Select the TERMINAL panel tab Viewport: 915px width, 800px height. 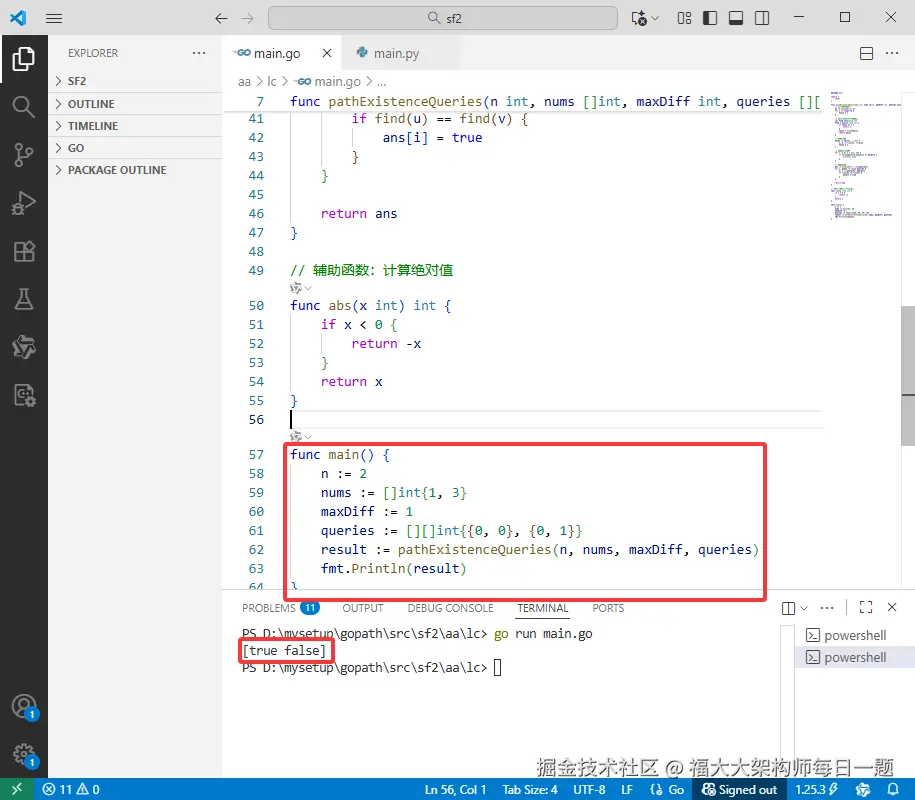coord(543,609)
